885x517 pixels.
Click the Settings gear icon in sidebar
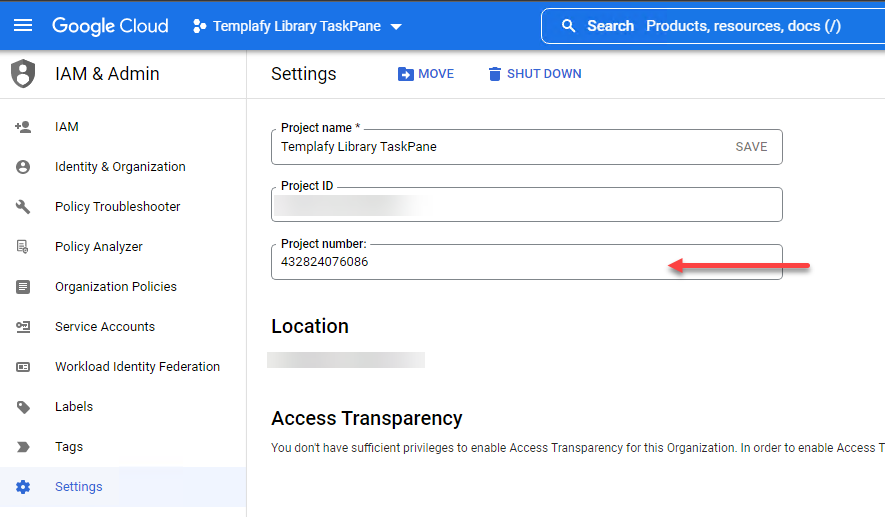click(23, 487)
